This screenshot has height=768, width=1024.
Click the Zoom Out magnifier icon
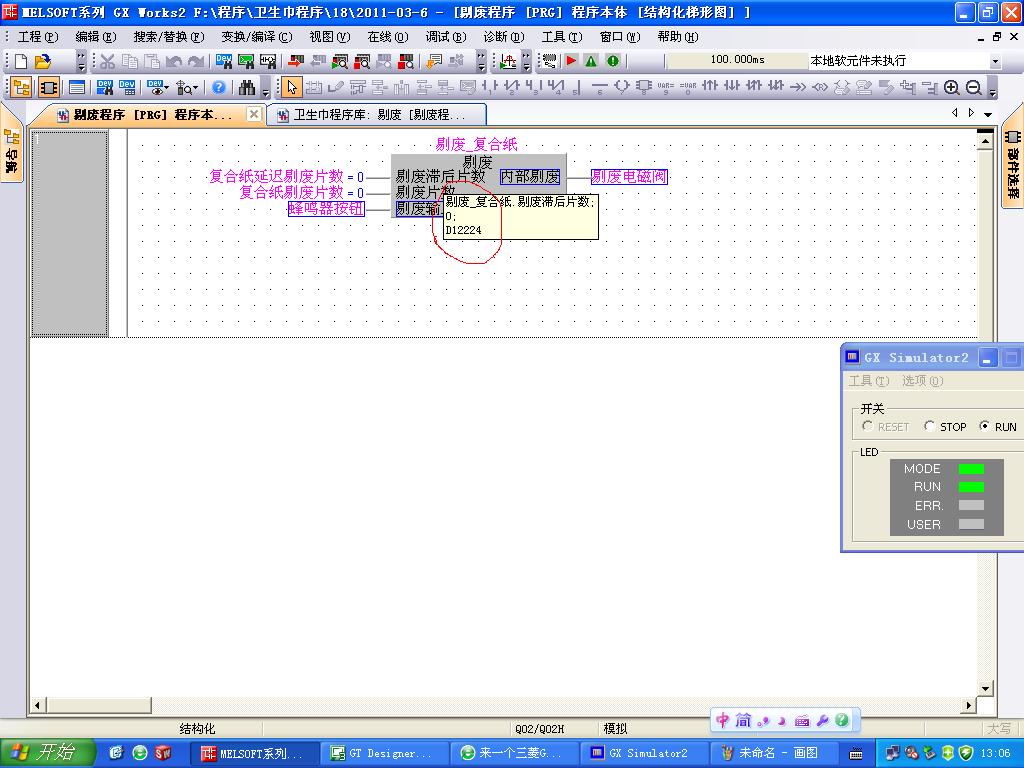(973, 88)
